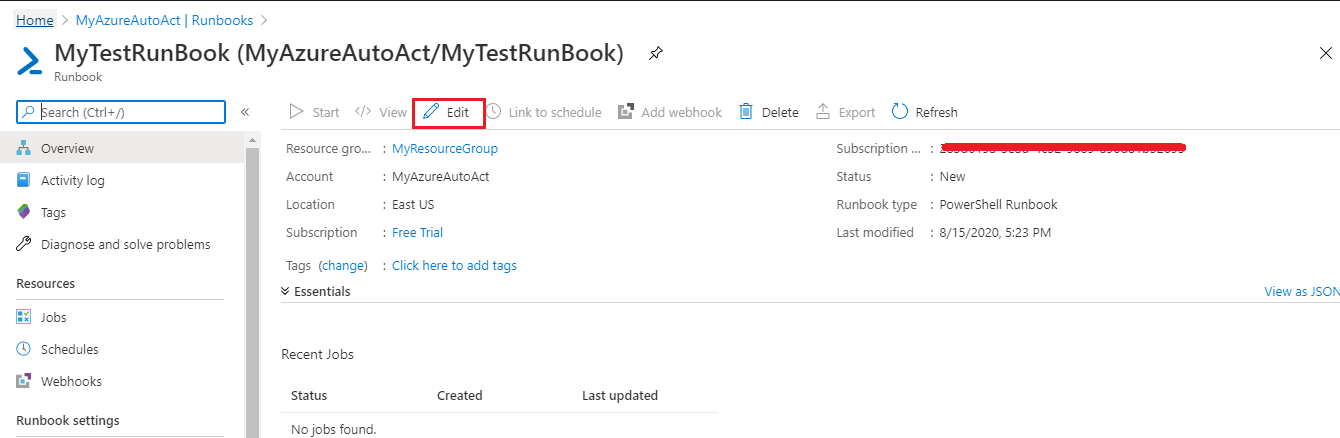Click the Start play icon
The image size is (1340, 438).
[296, 112]
